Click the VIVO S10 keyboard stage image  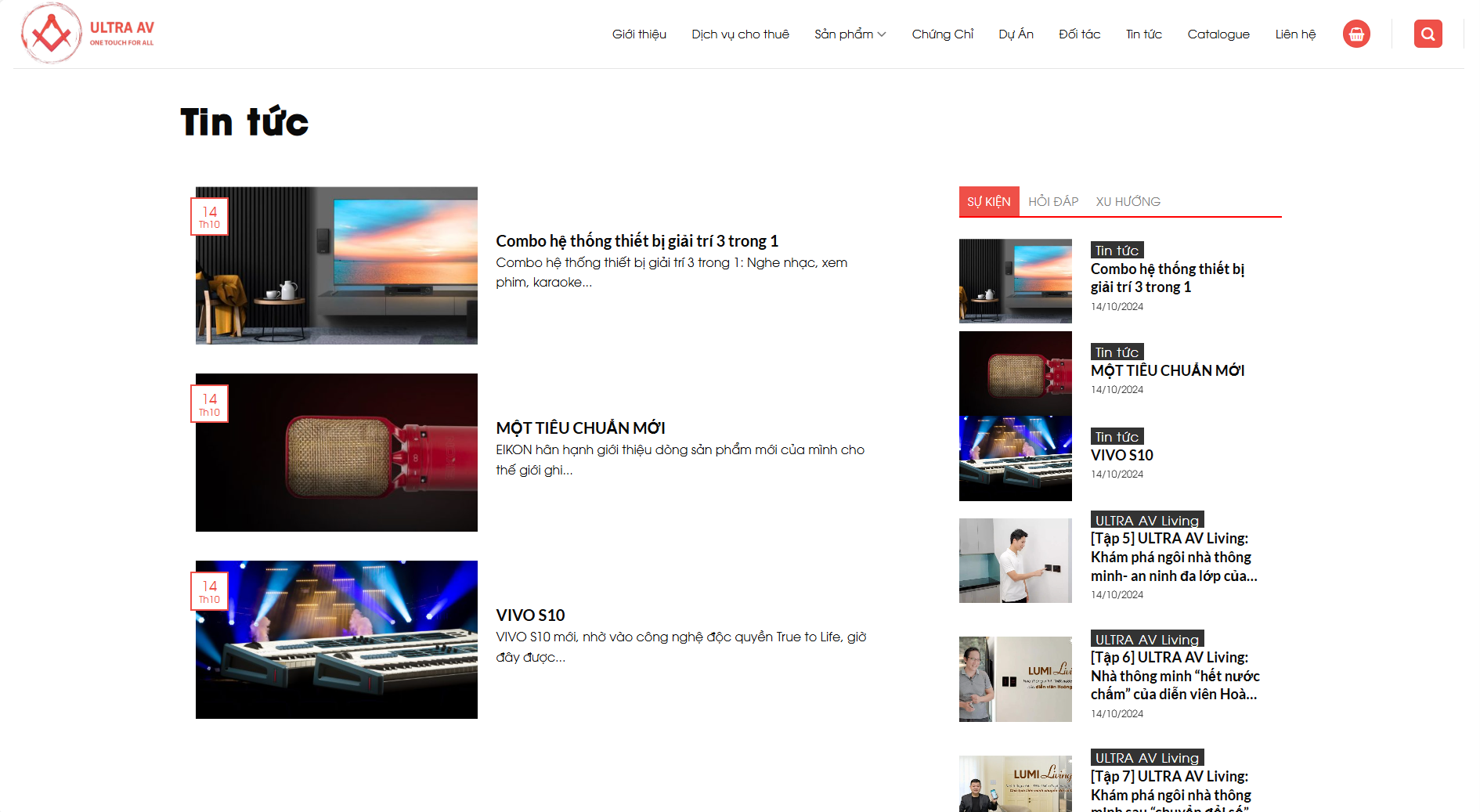(x=337, y=640)
